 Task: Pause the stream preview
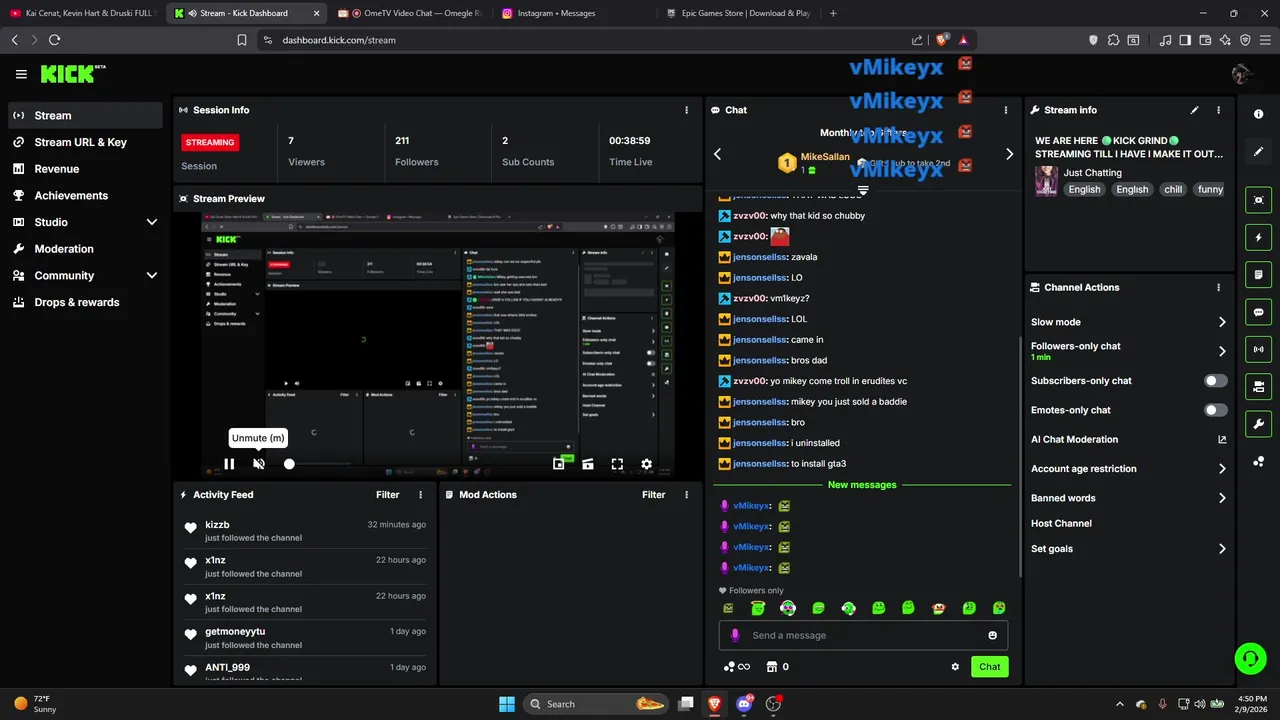coord(229,464)
